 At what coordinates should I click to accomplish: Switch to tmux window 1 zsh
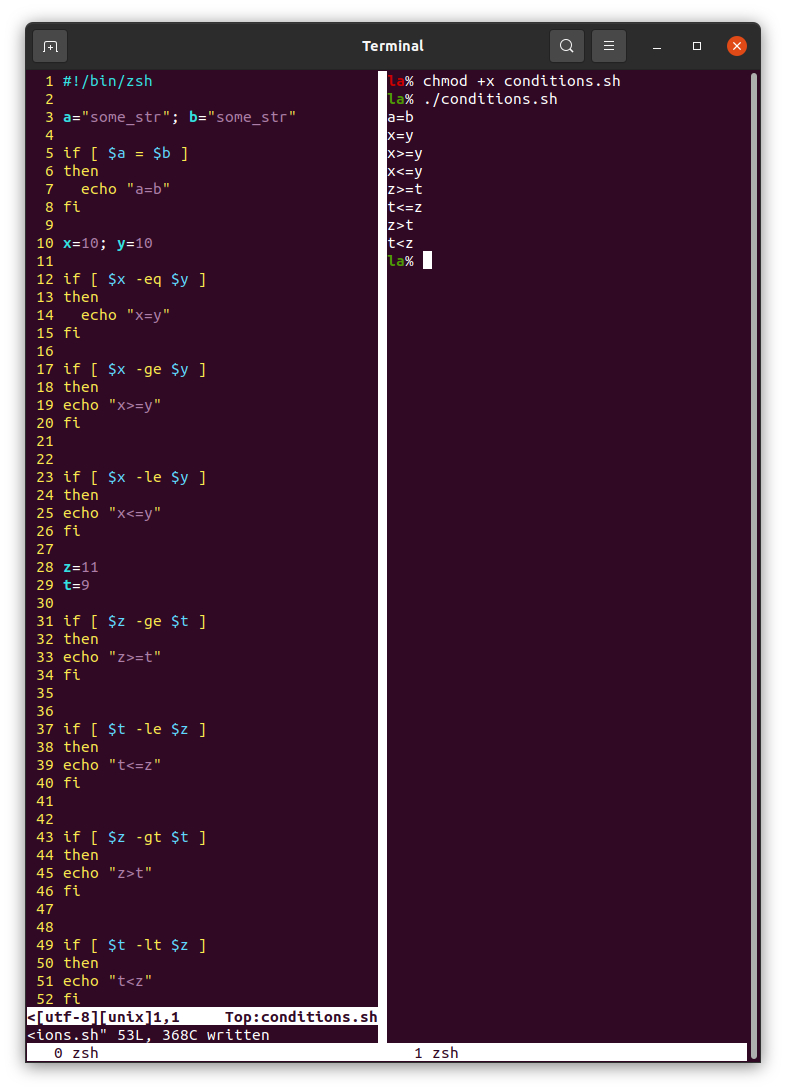coord(436,1053)
